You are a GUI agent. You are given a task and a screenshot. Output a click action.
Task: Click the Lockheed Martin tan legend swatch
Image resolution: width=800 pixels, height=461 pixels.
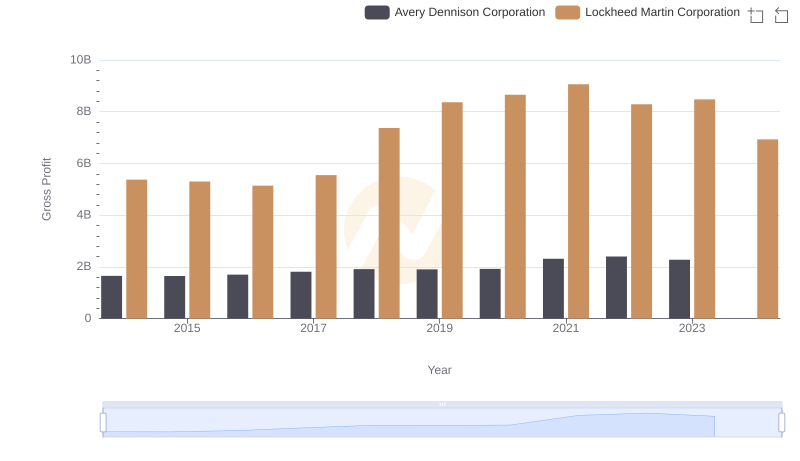click(568, 12)
